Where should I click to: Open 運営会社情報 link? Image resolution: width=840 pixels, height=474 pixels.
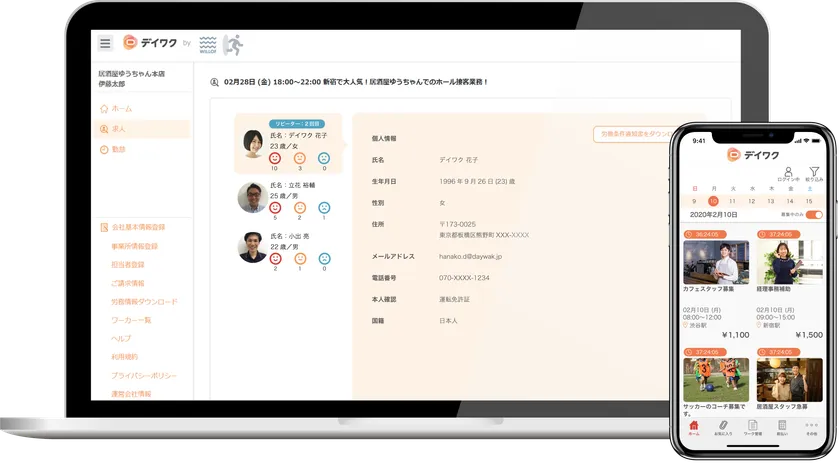click(x=131, y=394)
